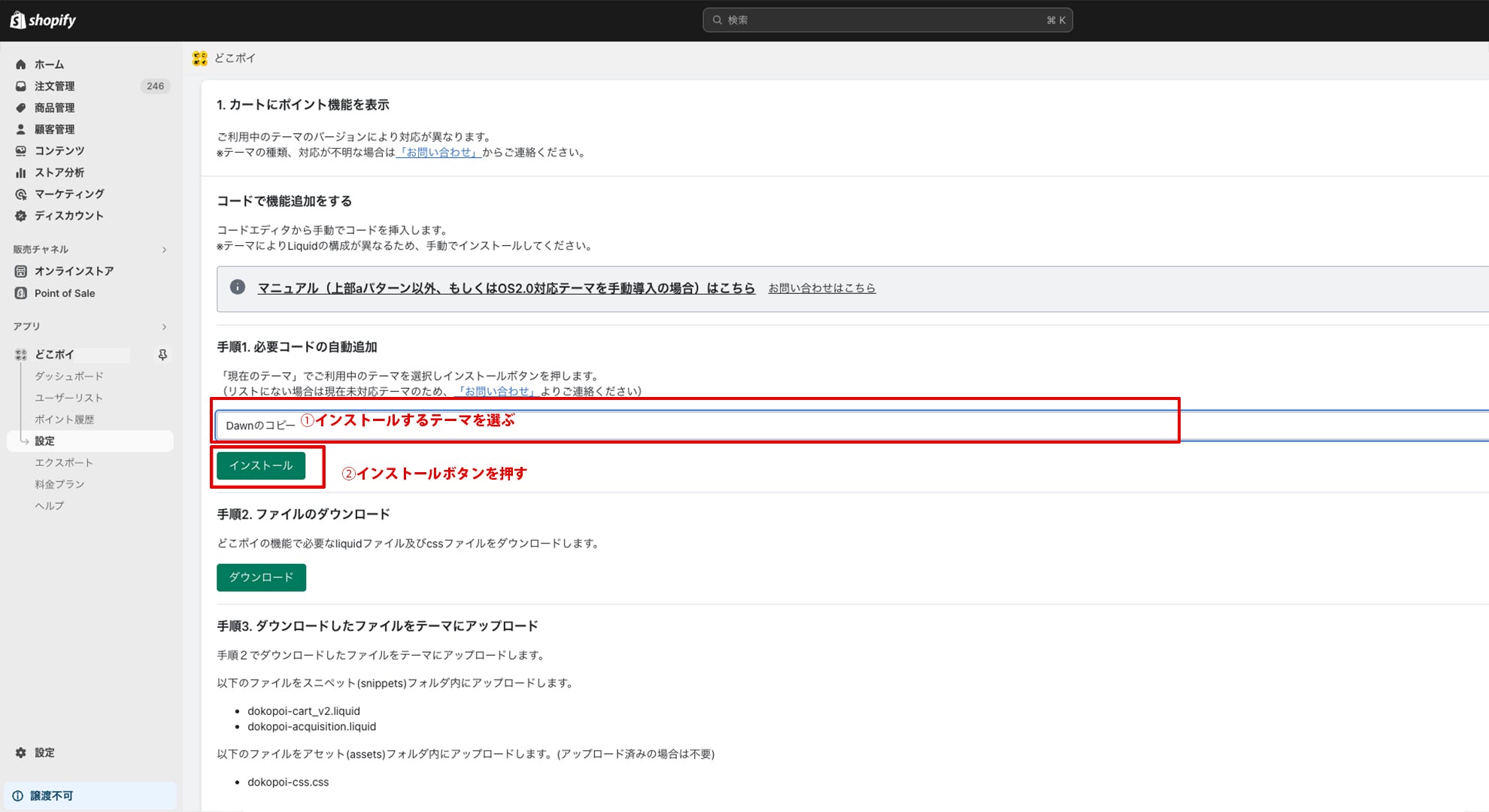Click the 注文管理 inbox icon
The height and width of the screenshot is (812, 1489).
click(x=21, y=86)
